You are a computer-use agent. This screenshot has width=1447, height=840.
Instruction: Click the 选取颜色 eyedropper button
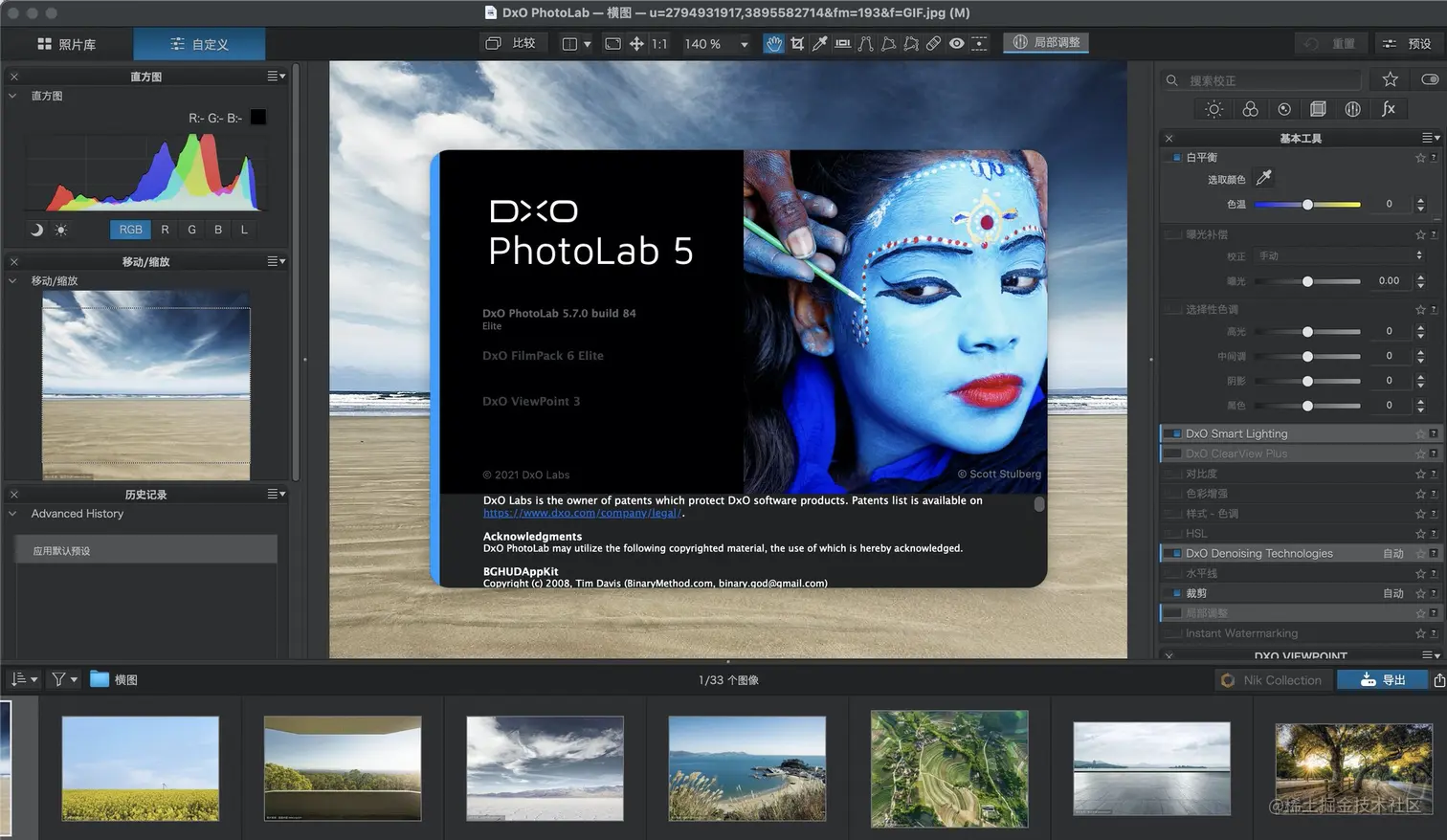[1263, 177]
